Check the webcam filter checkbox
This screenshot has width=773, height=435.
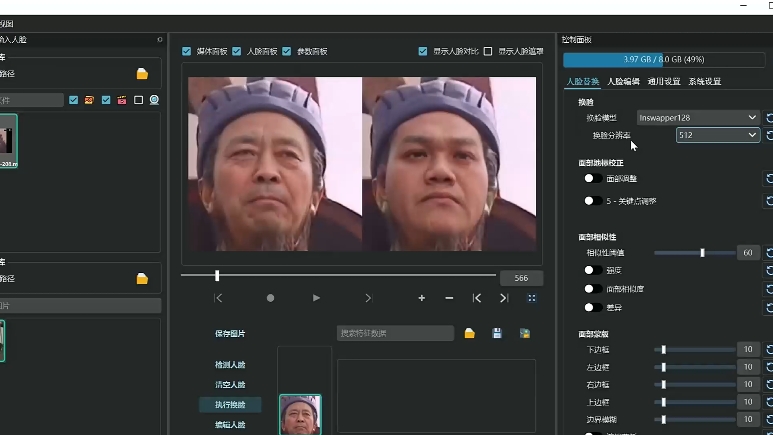tap(139, 100)
